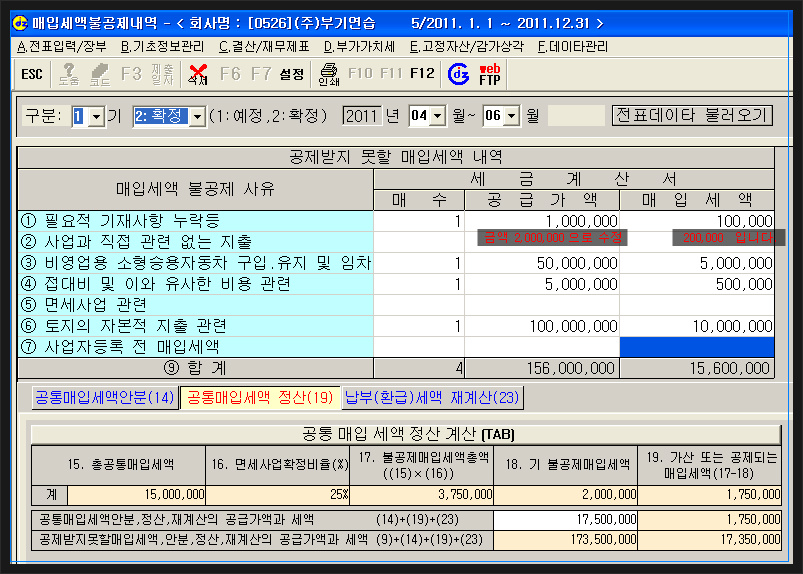Switch to 납부(환급)세액 재계산(23) tab
The width and height of the screenshot is (803, 574).
(432, 398)
